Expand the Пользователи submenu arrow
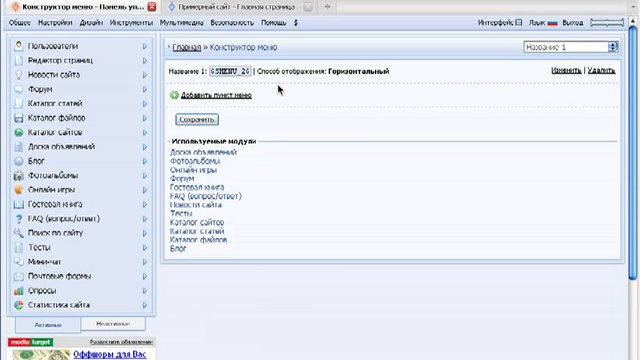The width and height of the screenshot is (640, 360). point(145,47)
